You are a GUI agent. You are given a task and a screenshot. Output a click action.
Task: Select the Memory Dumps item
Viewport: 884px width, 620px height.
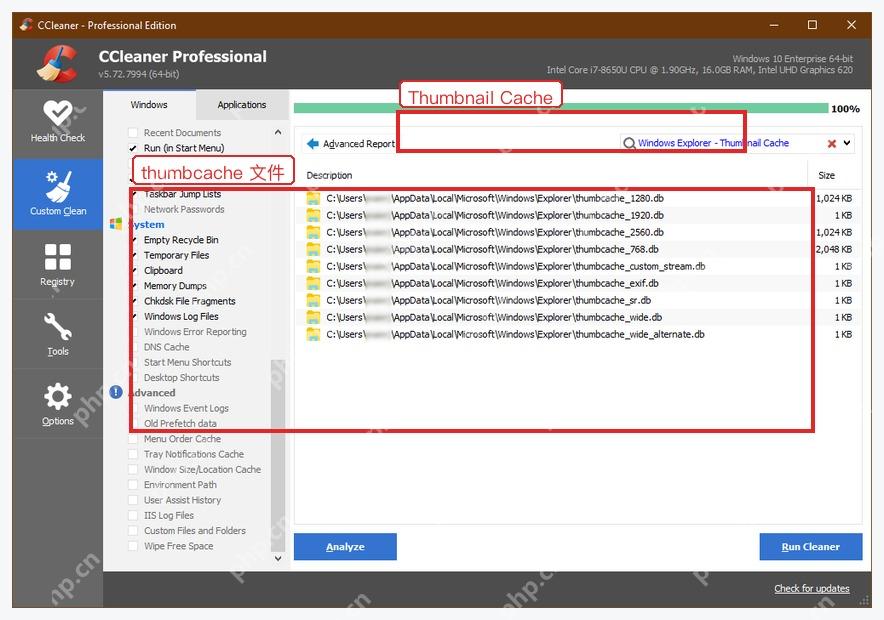click(175, 286)
